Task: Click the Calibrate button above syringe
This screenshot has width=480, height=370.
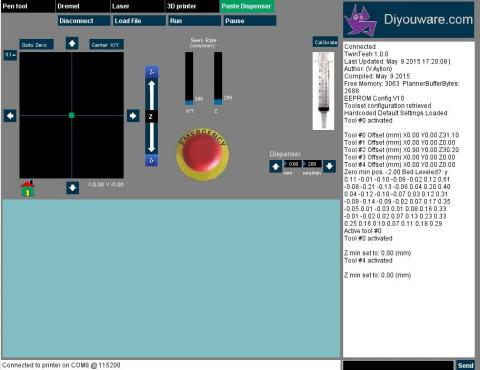Action: pyautogui.click(x=325, y=42)
